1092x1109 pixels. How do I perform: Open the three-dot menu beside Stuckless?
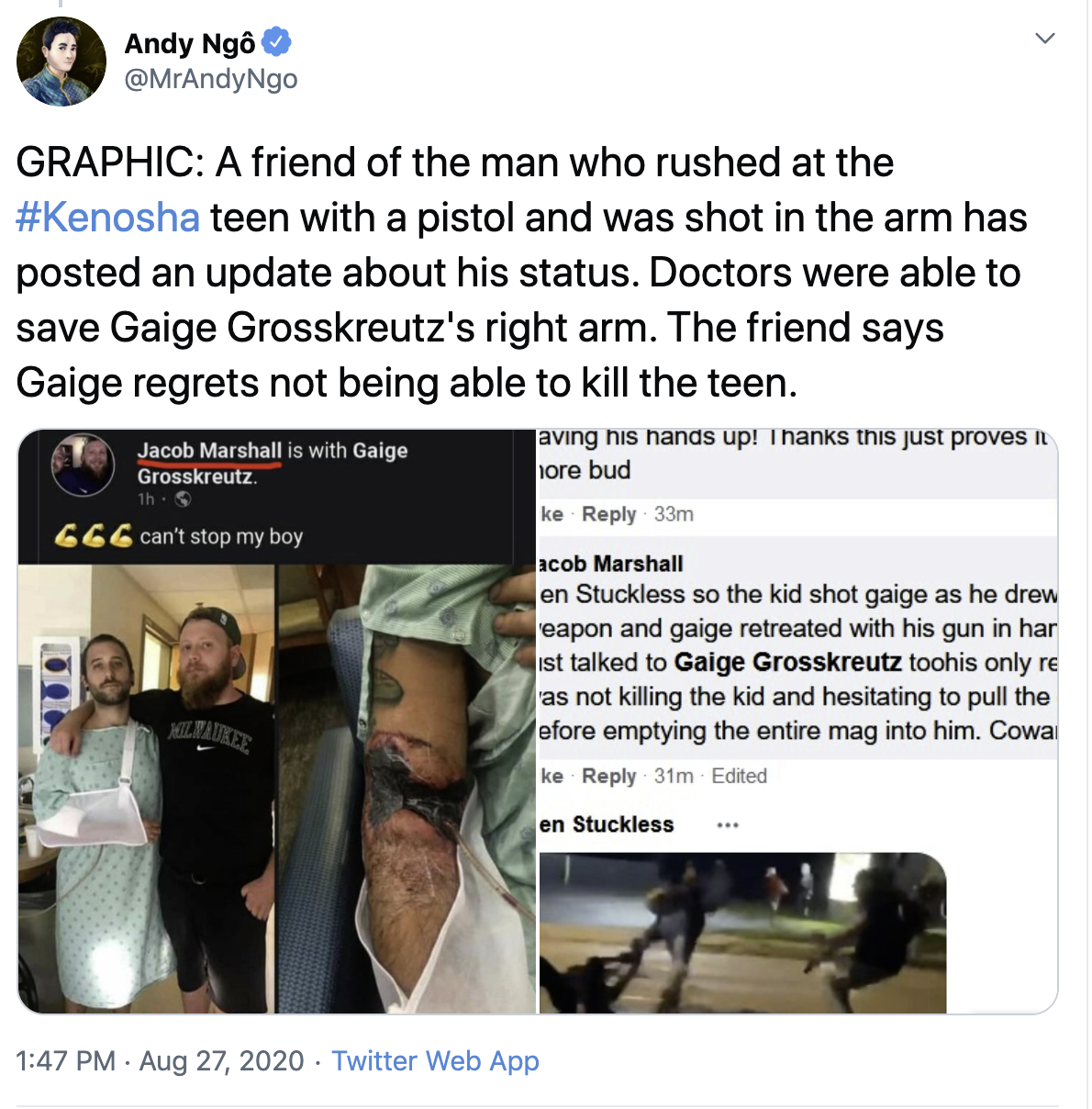[x=728, y=825]
